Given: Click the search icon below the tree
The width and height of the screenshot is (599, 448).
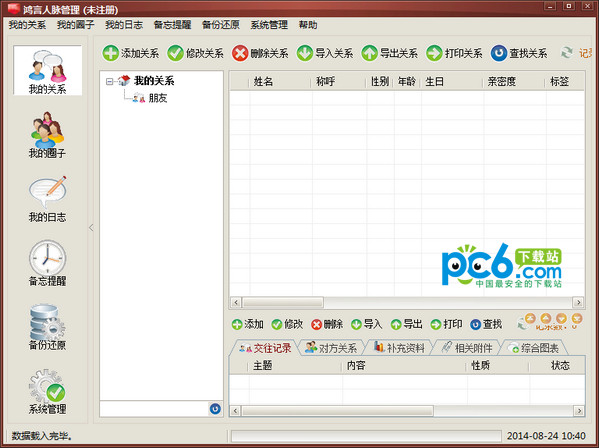Looking at the screenshot, I should point(215,409).
